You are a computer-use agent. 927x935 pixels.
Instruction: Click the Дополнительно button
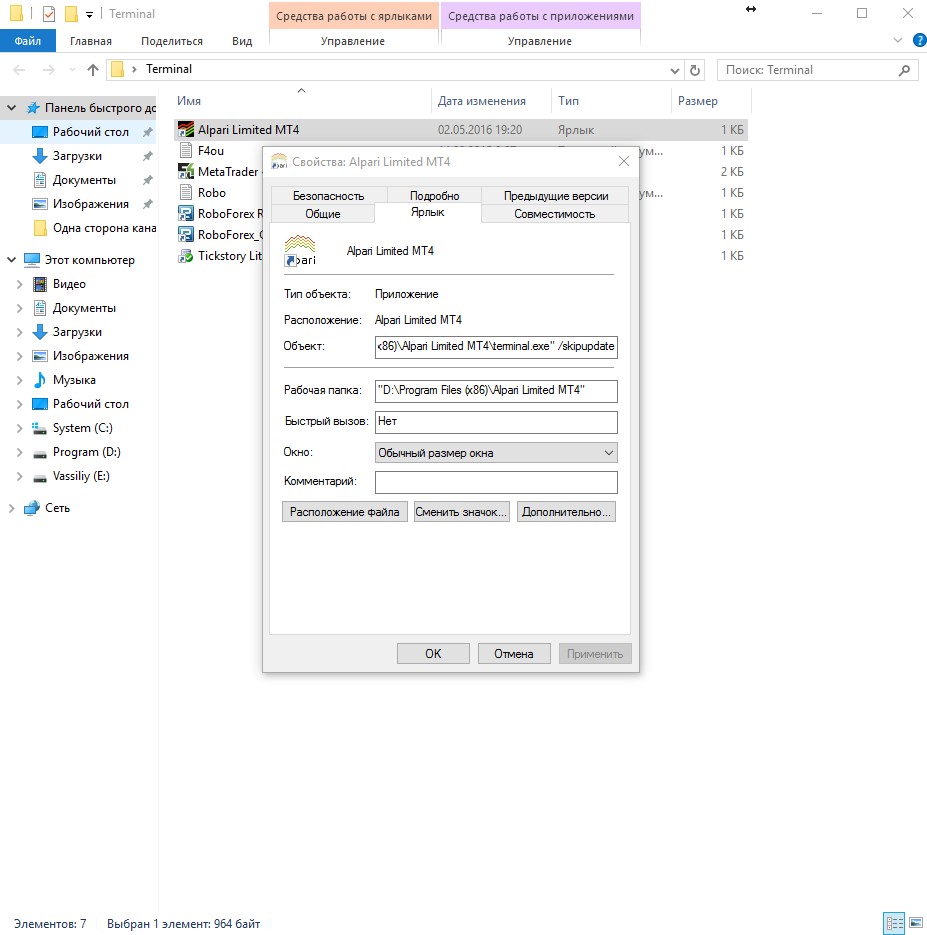click(x=566, y=512)
